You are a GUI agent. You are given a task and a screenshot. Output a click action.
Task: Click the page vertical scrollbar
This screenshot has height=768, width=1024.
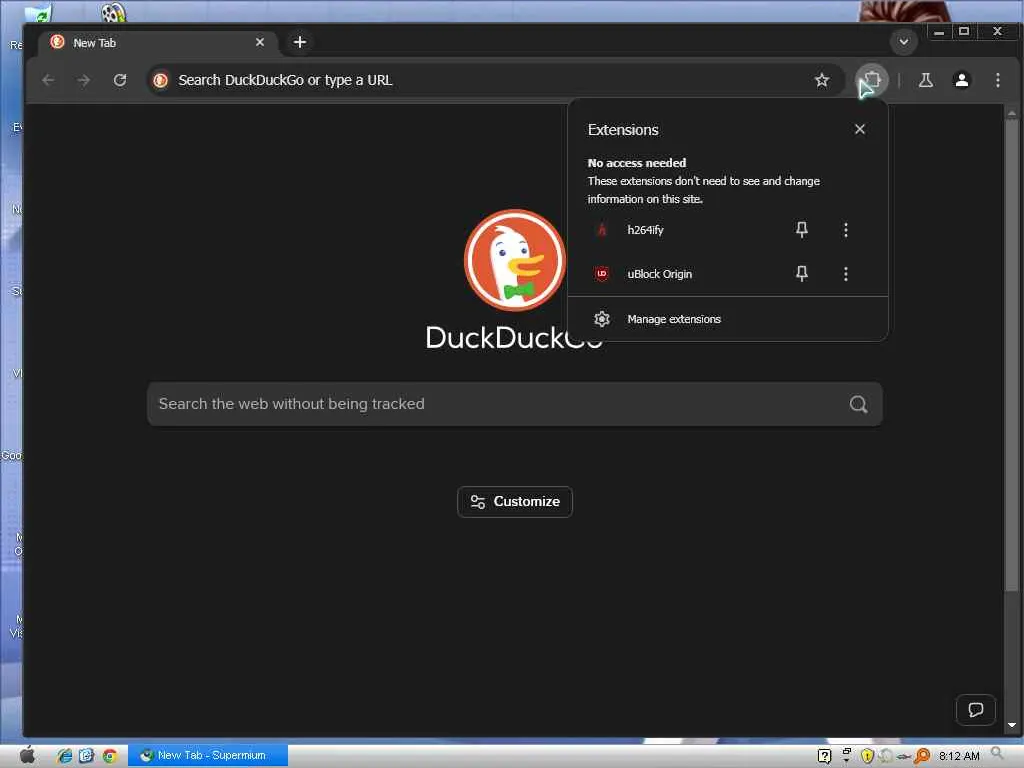click(1012, 353)
